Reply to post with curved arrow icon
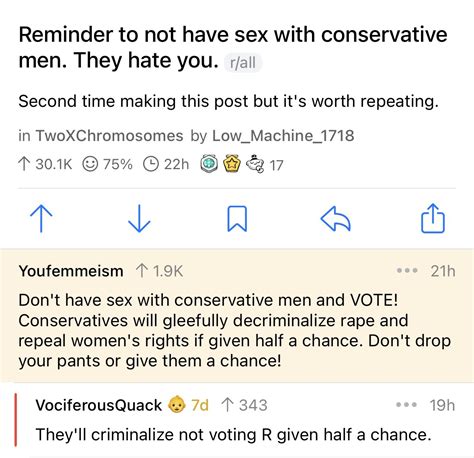 click(335, 218)
